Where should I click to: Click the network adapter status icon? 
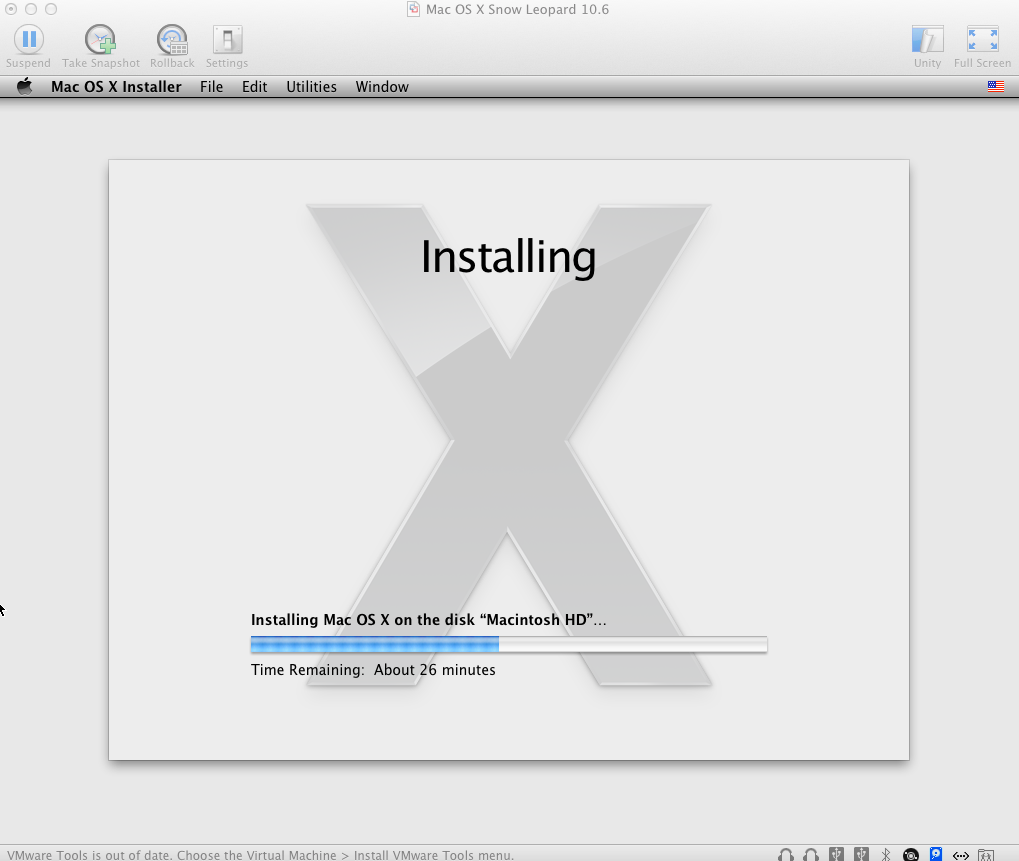[961, 855]
